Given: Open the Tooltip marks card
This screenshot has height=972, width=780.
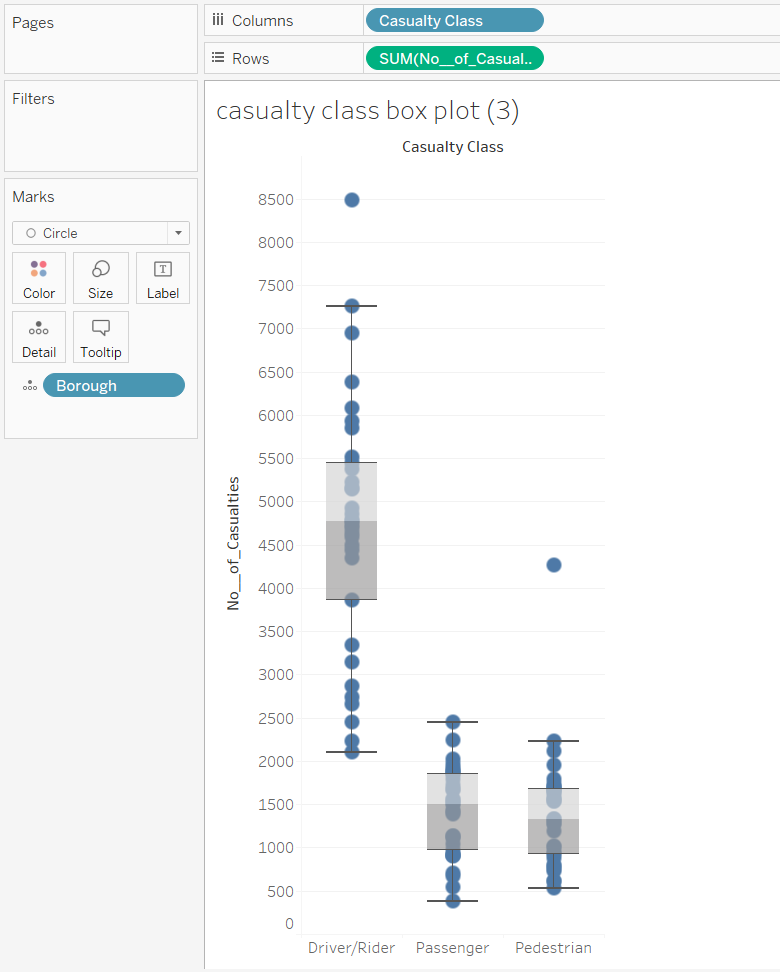Looking at the screenshot, I should point(100,337).
